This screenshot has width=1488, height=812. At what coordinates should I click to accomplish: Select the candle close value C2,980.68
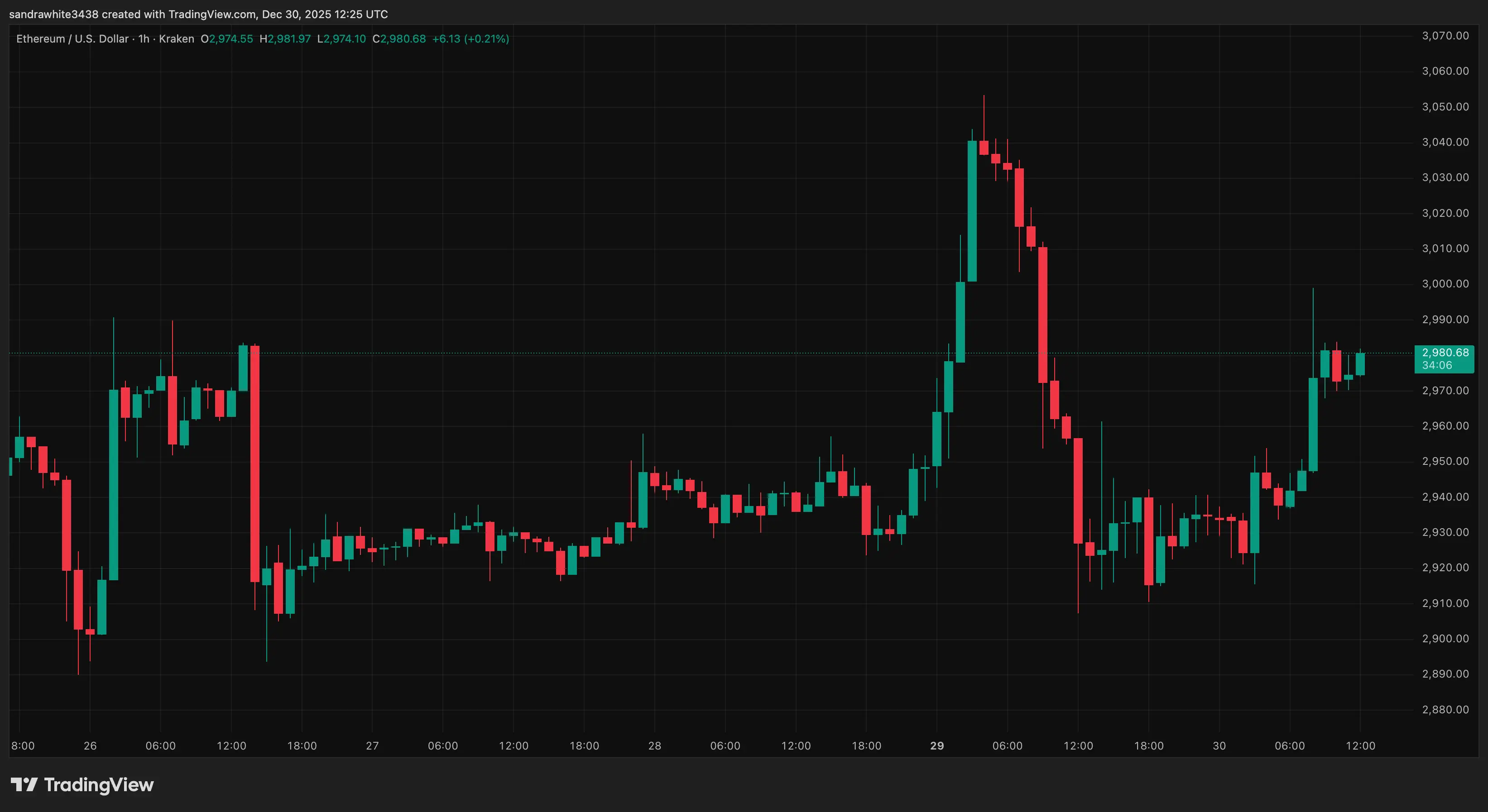(400, 38)
